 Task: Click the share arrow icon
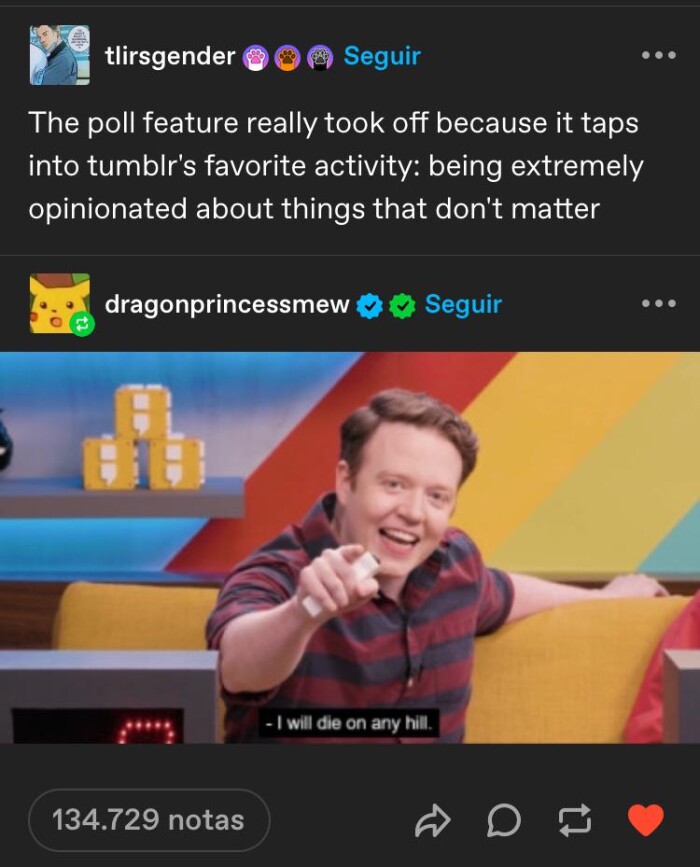(x=432, y=821)
